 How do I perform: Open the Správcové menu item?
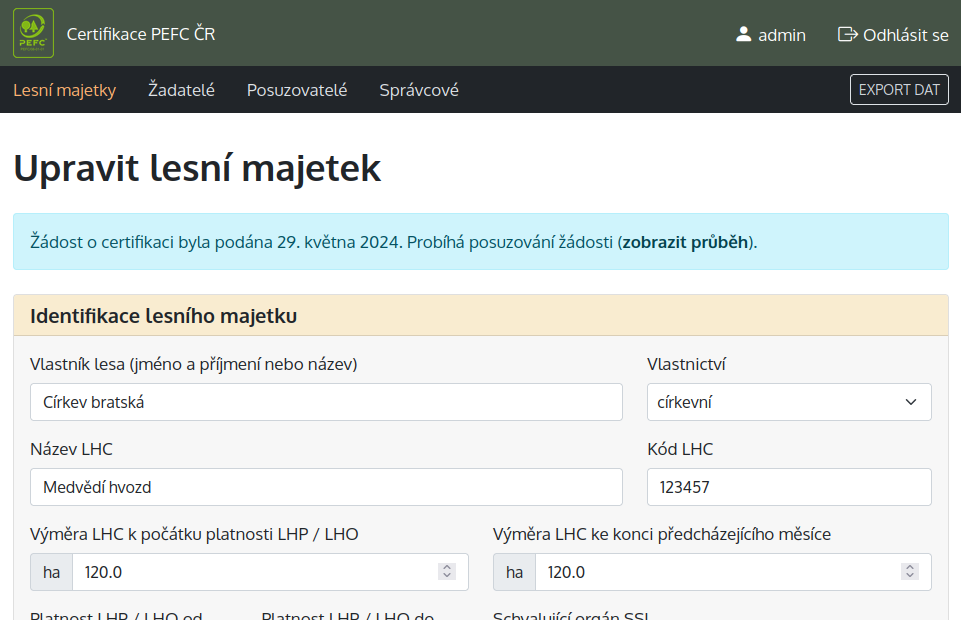point(419,90)
